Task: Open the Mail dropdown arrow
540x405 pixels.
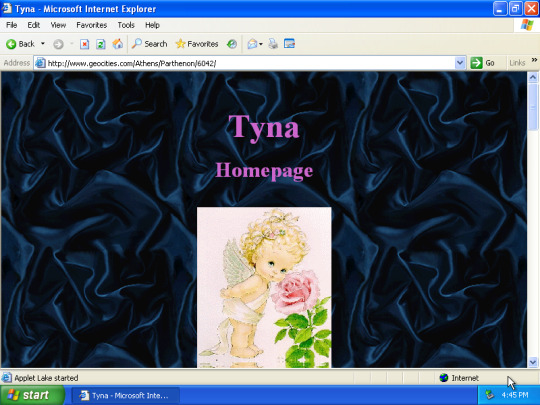Action: 261,44
